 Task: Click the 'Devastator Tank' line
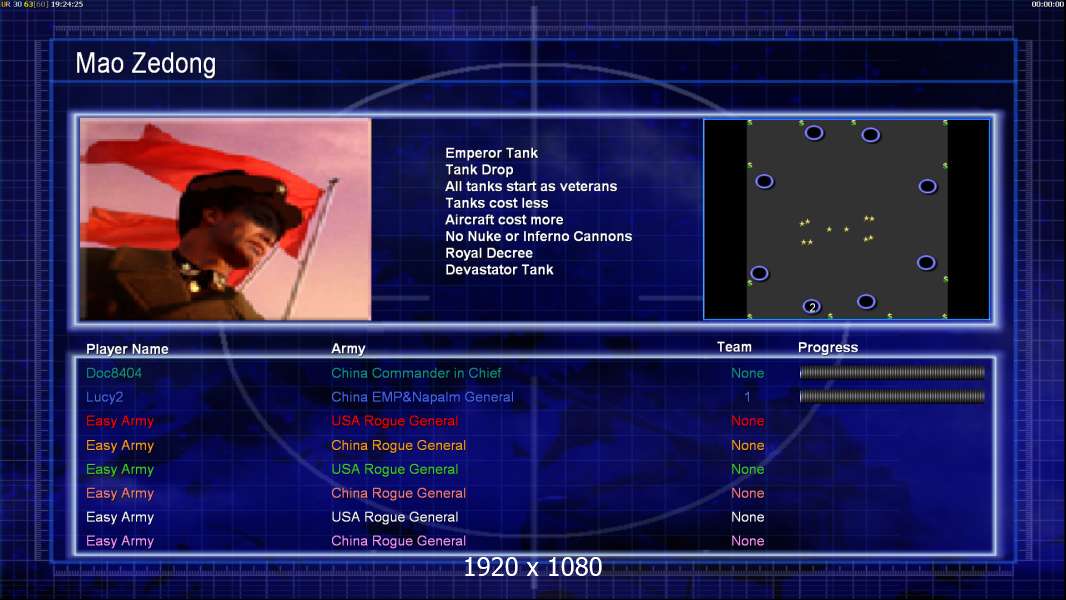(x=499, y=270)
